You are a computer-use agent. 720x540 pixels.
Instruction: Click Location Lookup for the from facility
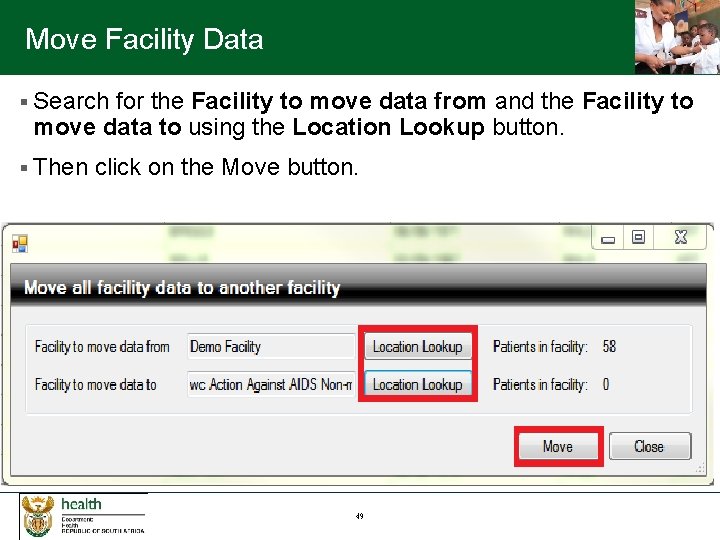click(x=418, y=347)
